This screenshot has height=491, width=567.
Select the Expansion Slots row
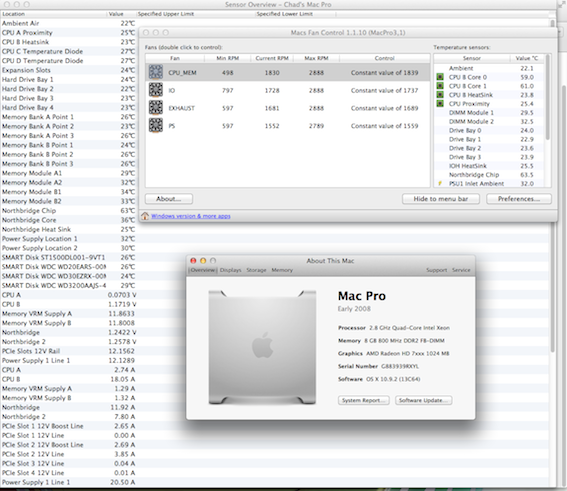69,70
